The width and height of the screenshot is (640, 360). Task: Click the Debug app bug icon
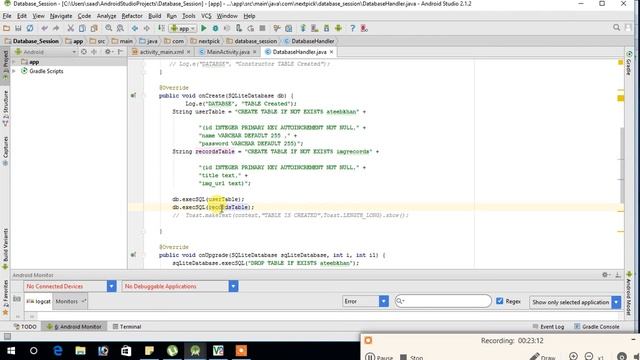pyautogui.click(x=215, y=28)
